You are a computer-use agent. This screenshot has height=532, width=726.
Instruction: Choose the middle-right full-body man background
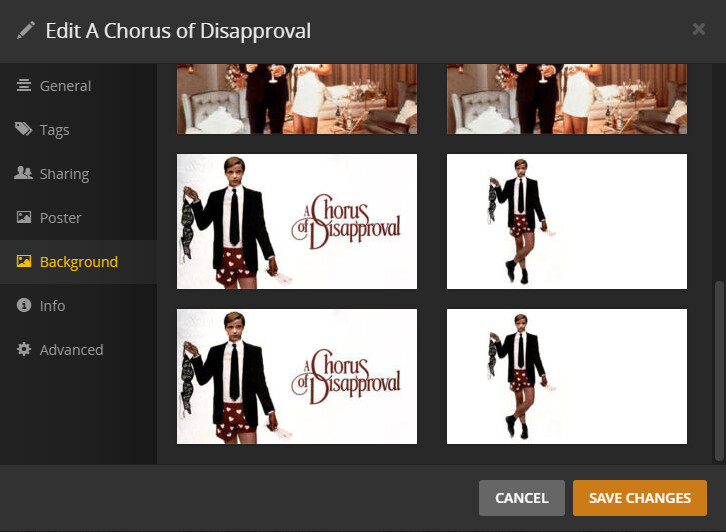[567, 221]
